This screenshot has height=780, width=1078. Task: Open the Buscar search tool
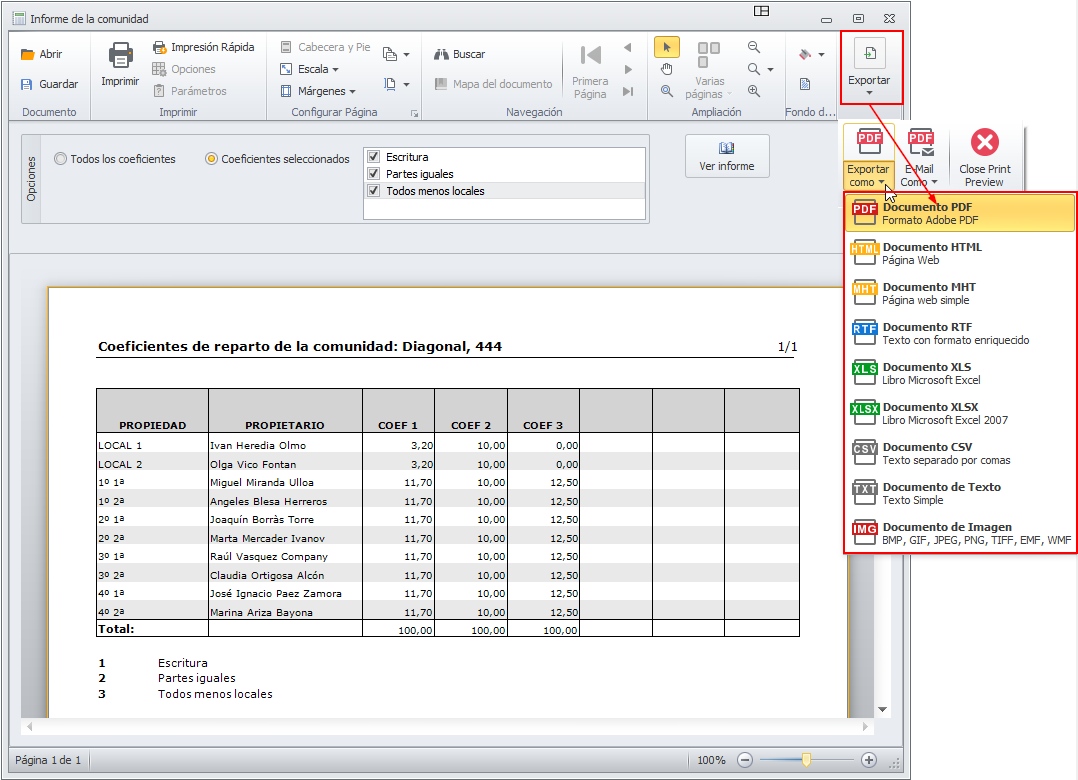pyautogui.click(x=459, y=55)
